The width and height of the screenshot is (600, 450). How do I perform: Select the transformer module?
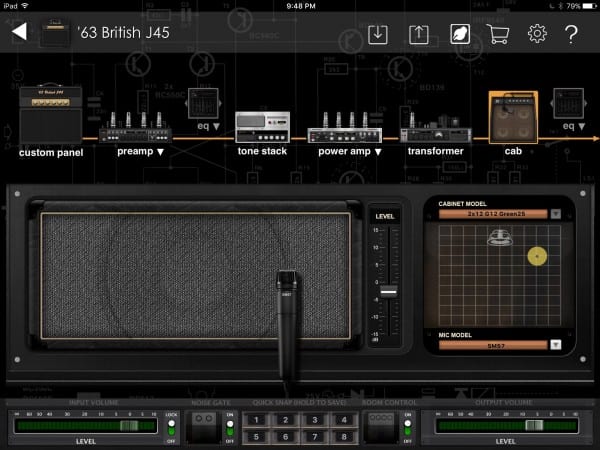click(435, 134)
